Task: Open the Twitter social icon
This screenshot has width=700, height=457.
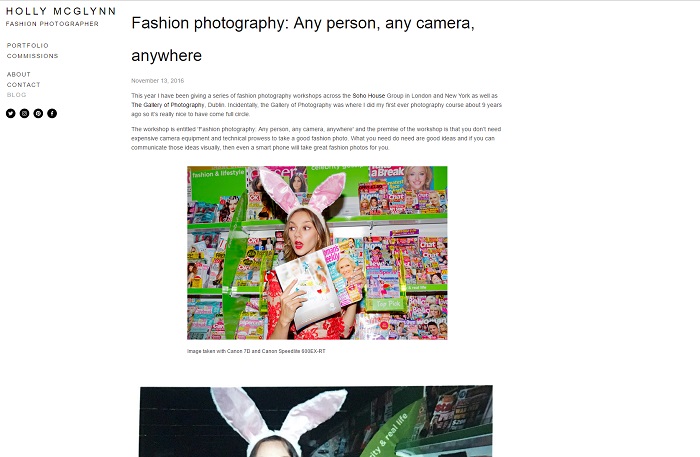Action: (x=11, y=113)
